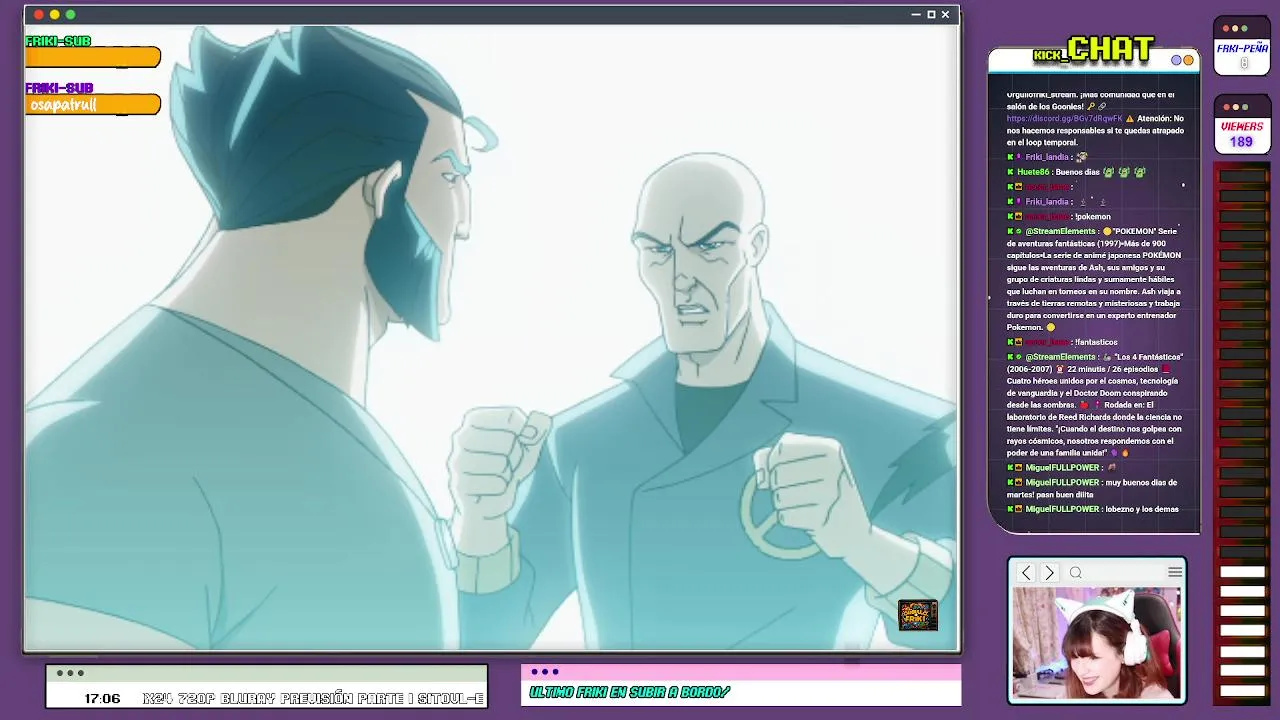
Task: Click the yellow dot on video titlebar
Action: click(x=54, y=15)
